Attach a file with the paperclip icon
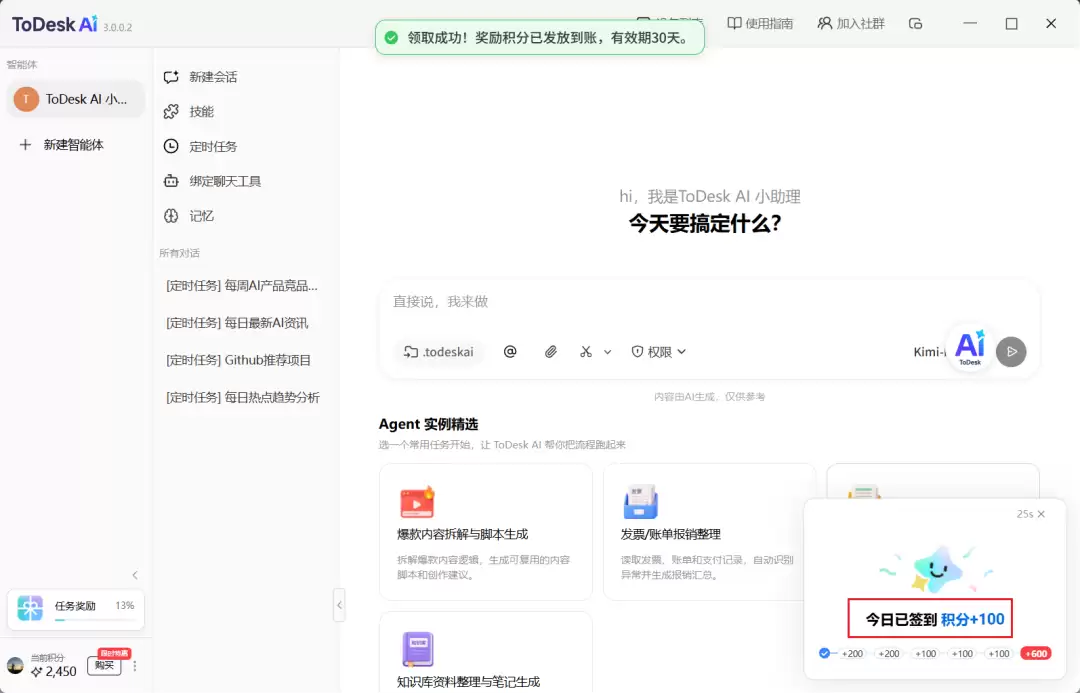Image resolution: width=1080 pixels, height=693 pixels. point(550,351)
